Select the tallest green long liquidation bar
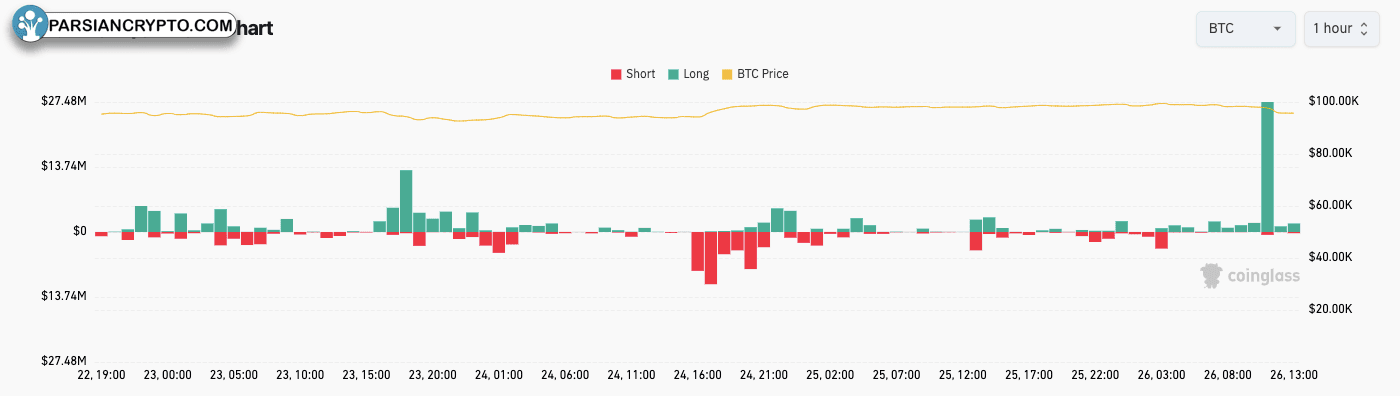This screenshot has width=1400, height=396. coord(1267,167)
